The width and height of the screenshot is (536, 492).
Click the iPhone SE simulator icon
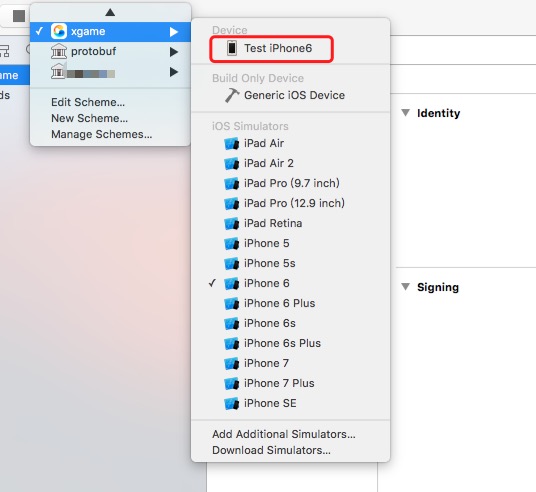coord(232,403)
